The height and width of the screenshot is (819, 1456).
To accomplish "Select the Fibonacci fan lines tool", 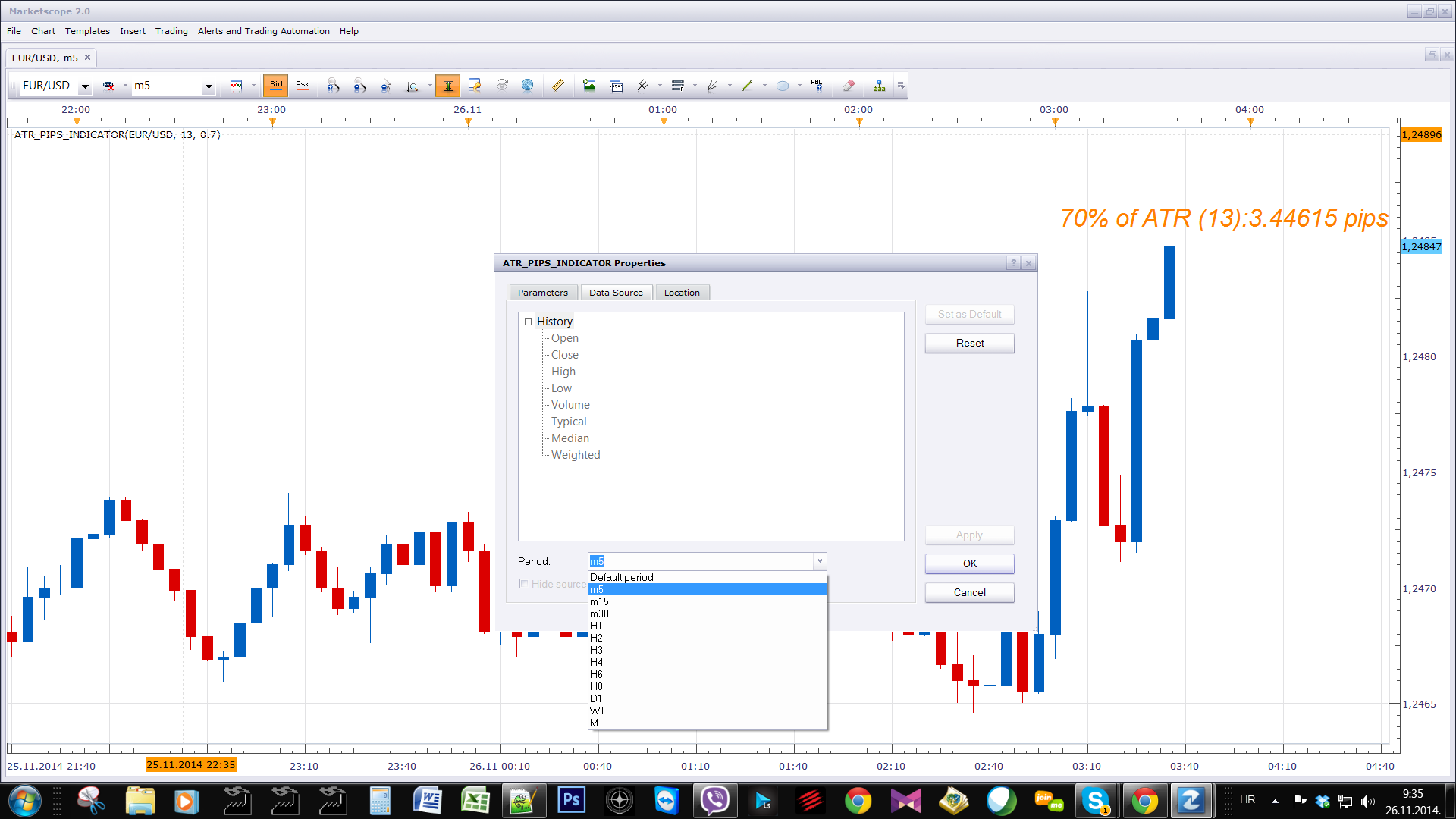I will pos(713,86).
